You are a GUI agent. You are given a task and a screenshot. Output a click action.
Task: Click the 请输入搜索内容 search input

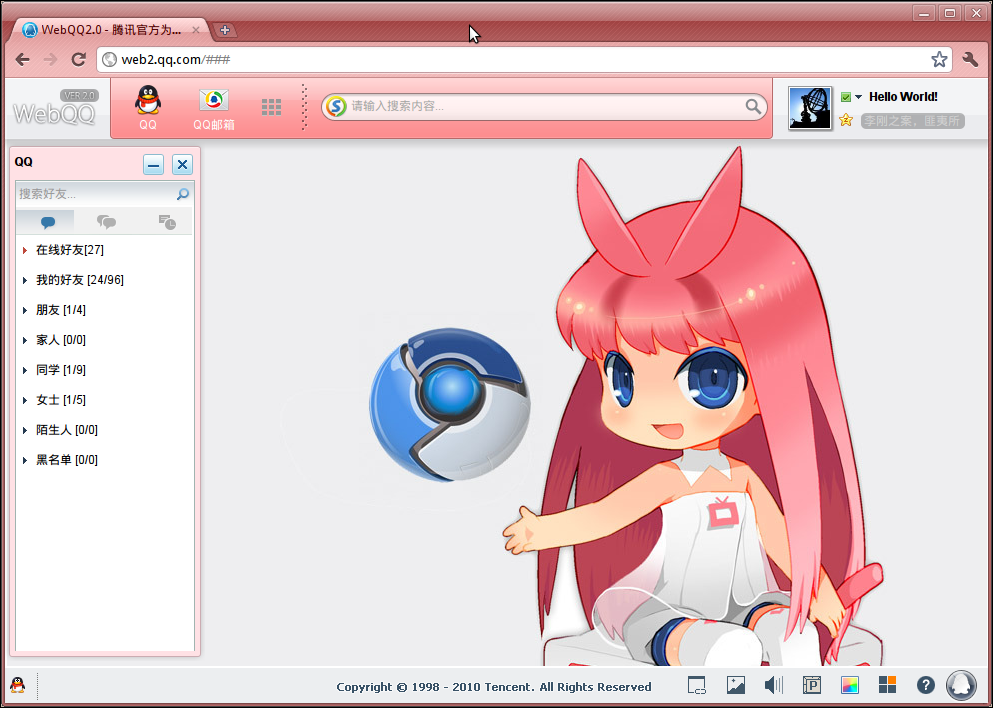[546, 106]
